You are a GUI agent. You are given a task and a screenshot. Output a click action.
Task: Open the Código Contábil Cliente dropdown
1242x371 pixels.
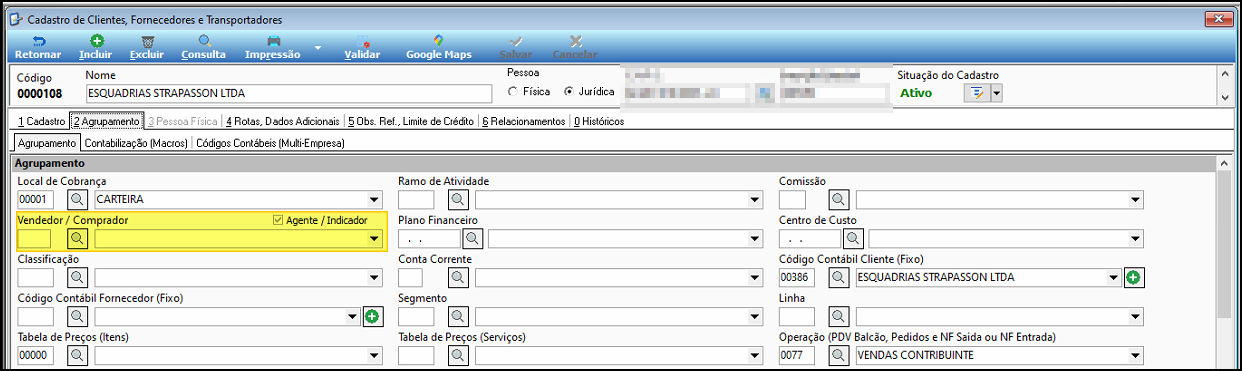(1113, 277)
